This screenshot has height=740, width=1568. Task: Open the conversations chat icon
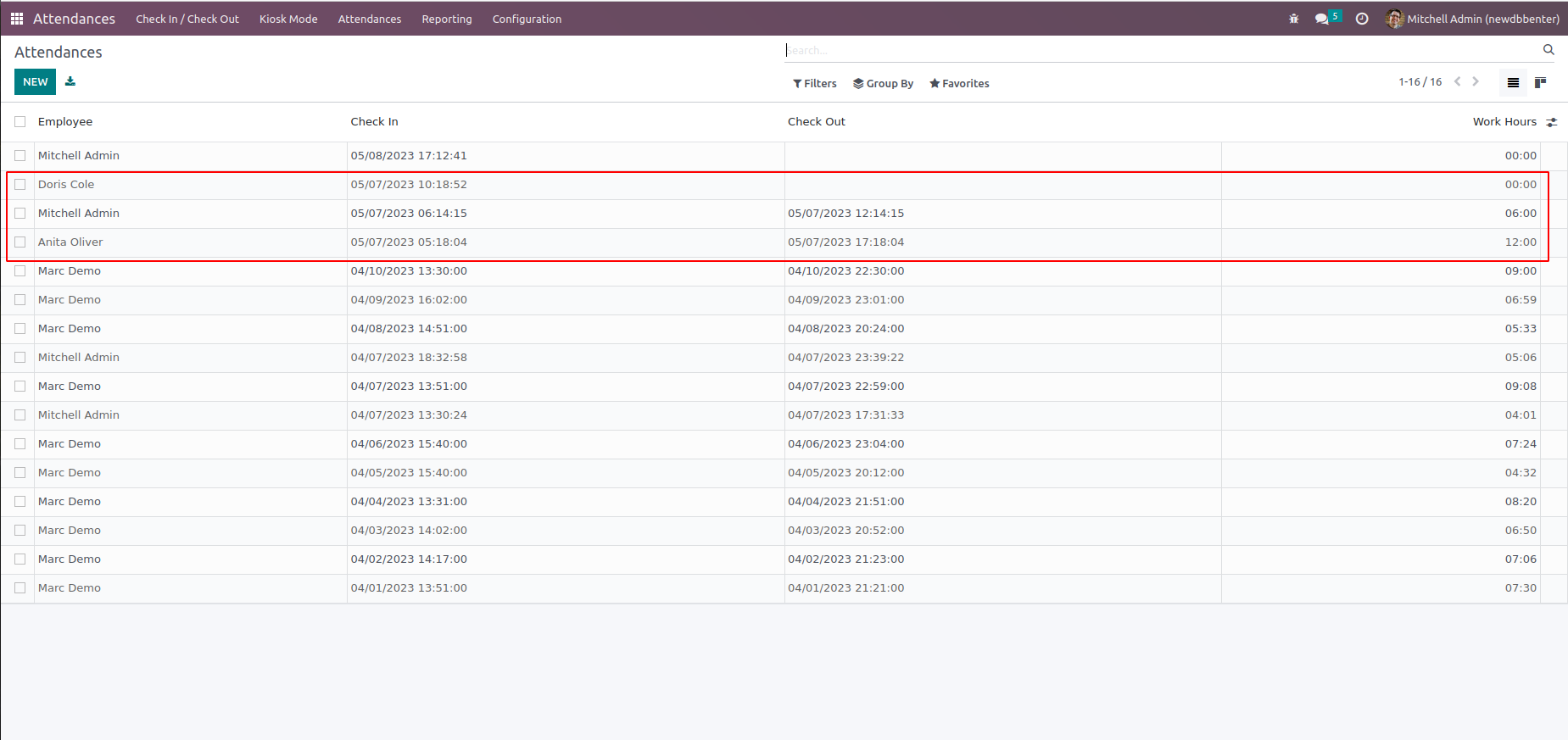[x=1322, y=19]
